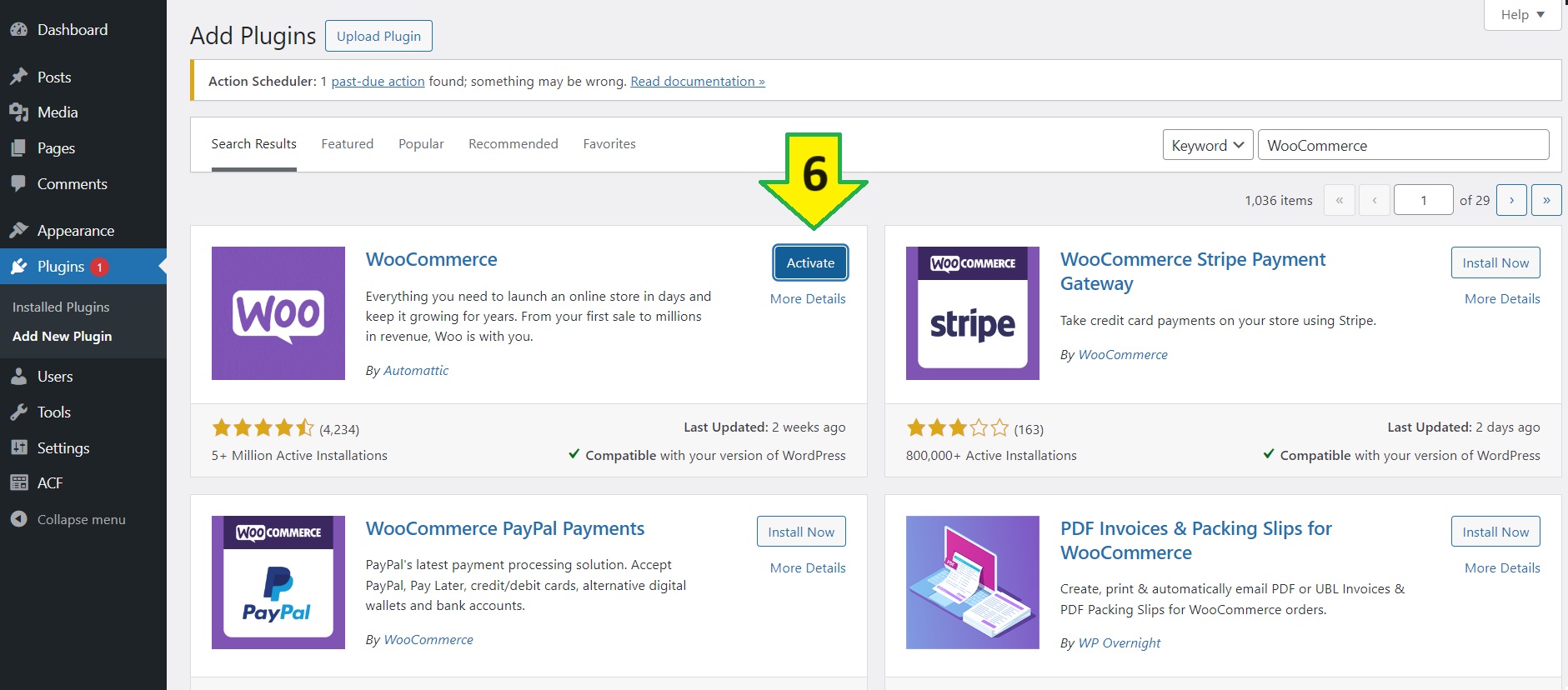Viewport: 1568px width, 690px height.
Task: Open the WP Overnight author link
Action: click(1120, 642)
